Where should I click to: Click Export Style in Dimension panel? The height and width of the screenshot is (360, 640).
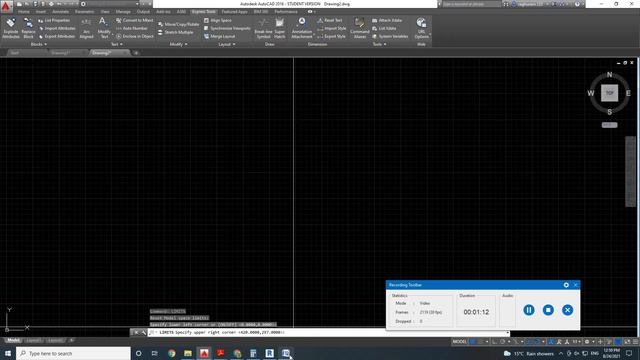(331, 36)
